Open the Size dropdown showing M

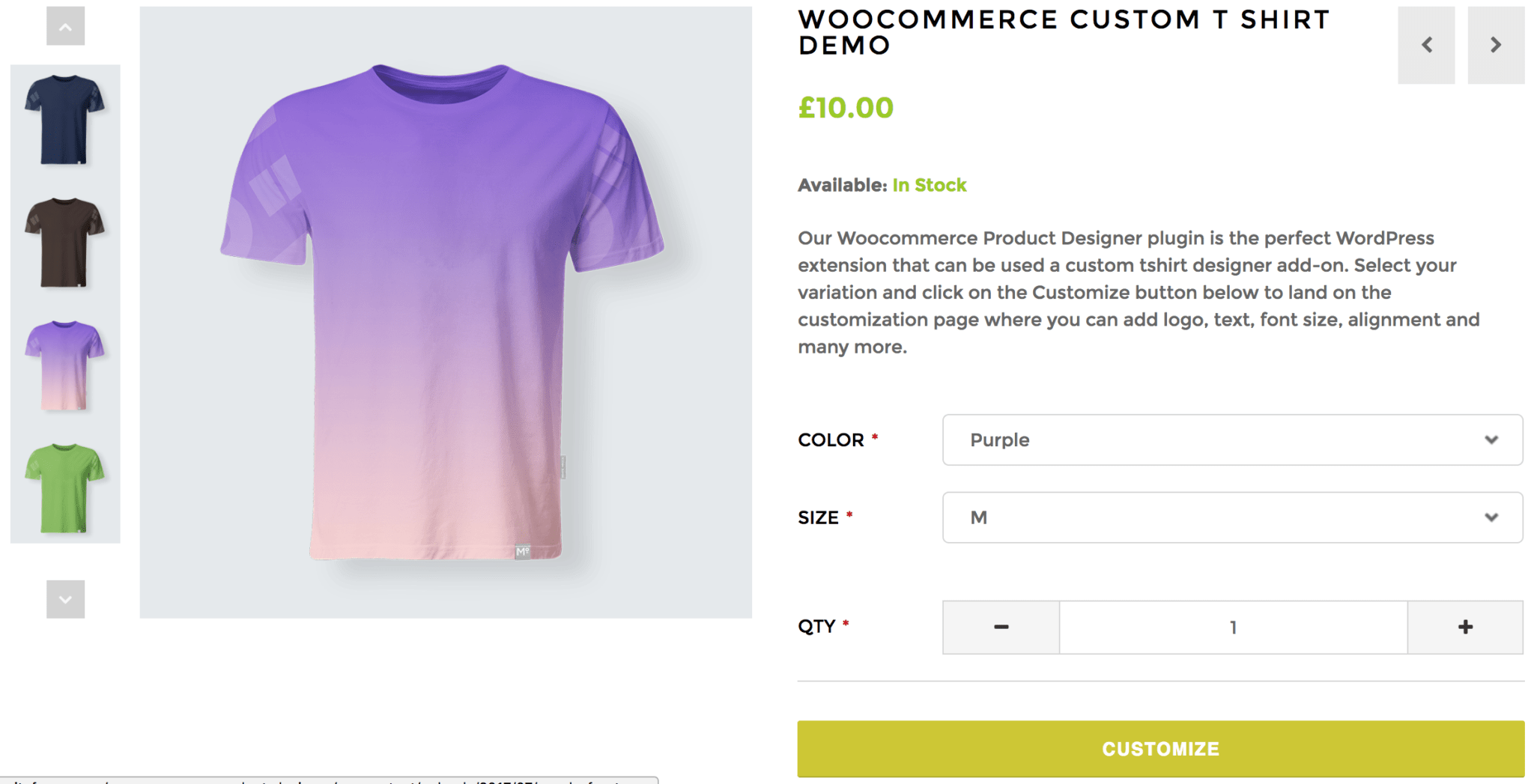coord(1232,517)
